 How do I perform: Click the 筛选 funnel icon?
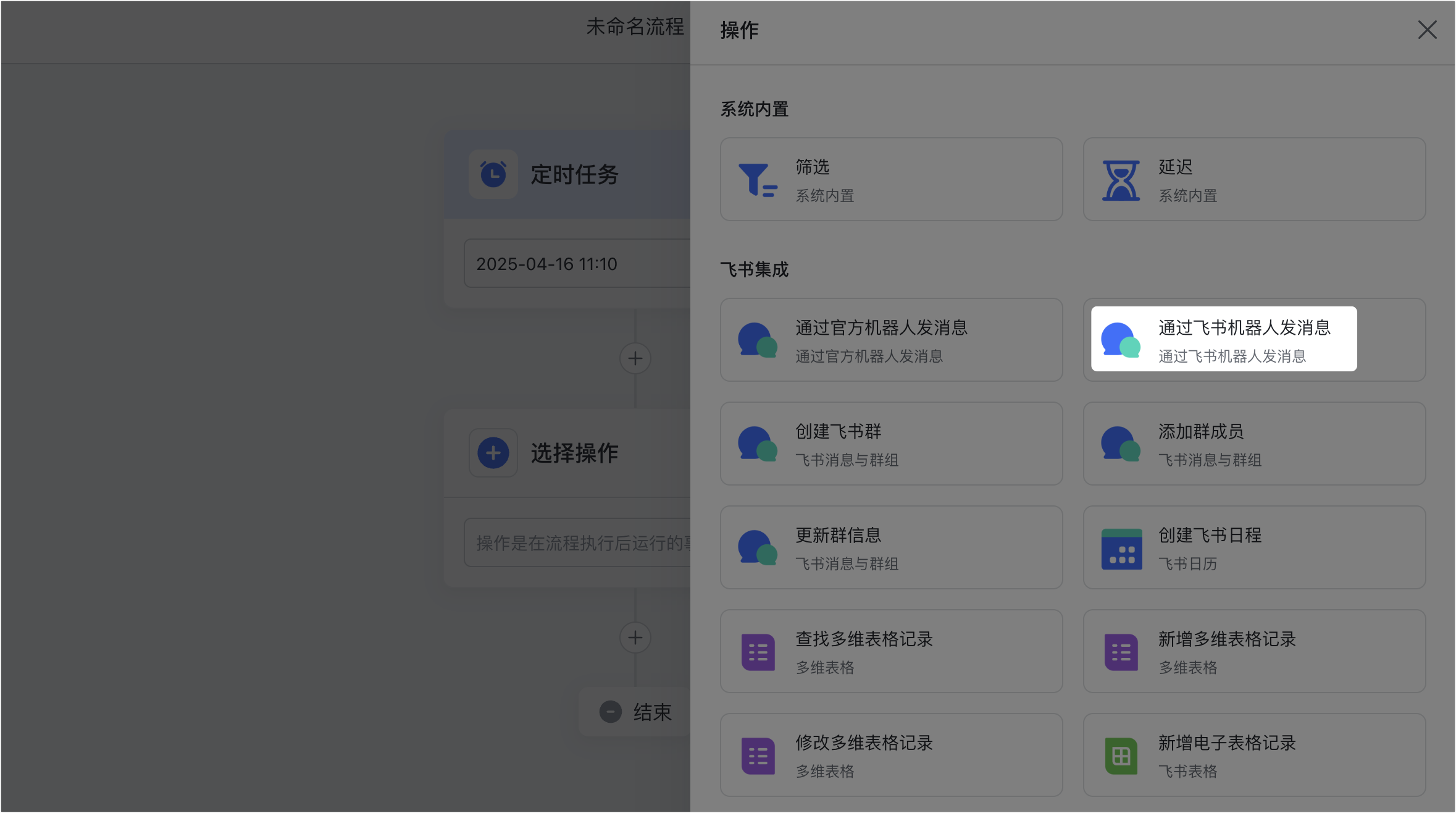[x=758, y=180]
